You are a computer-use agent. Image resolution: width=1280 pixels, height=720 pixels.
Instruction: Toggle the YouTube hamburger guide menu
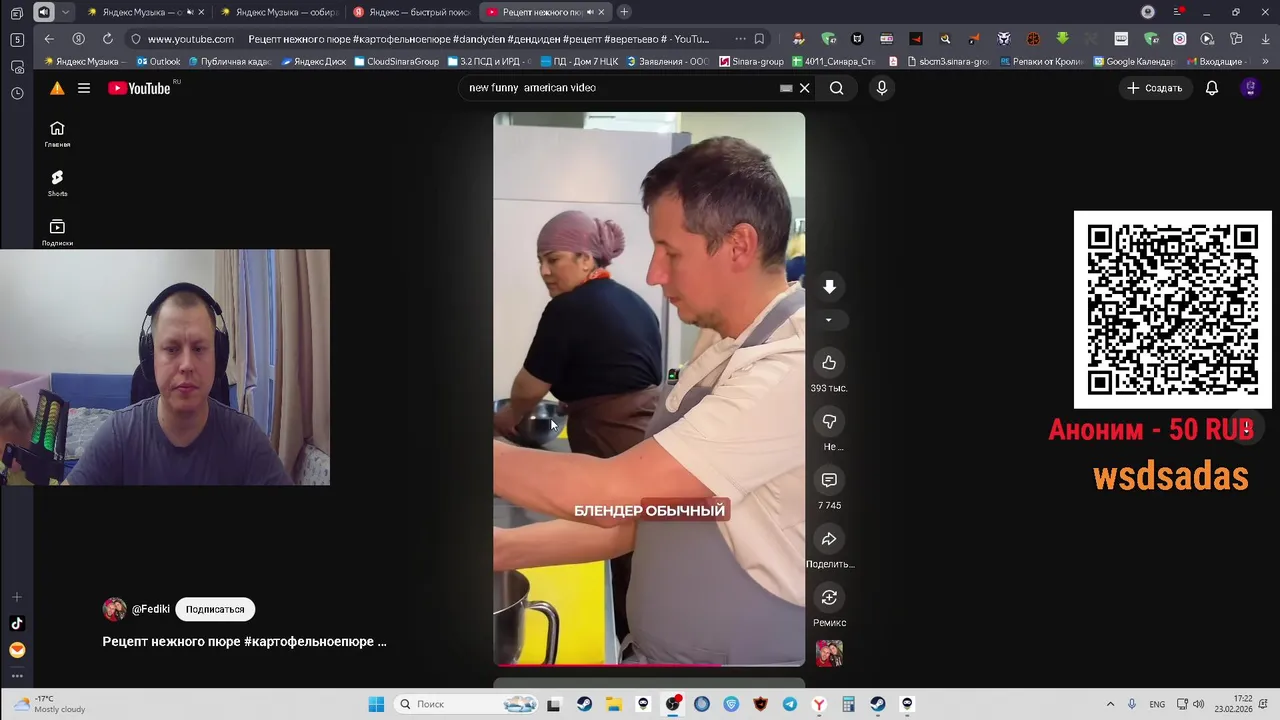[84, 88]
